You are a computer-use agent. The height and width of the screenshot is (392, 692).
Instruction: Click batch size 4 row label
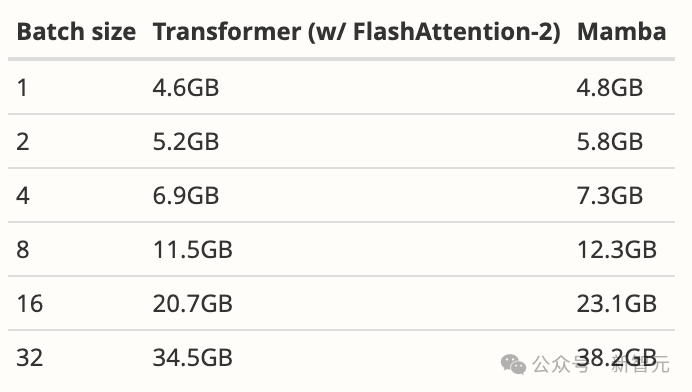point(23,196)
